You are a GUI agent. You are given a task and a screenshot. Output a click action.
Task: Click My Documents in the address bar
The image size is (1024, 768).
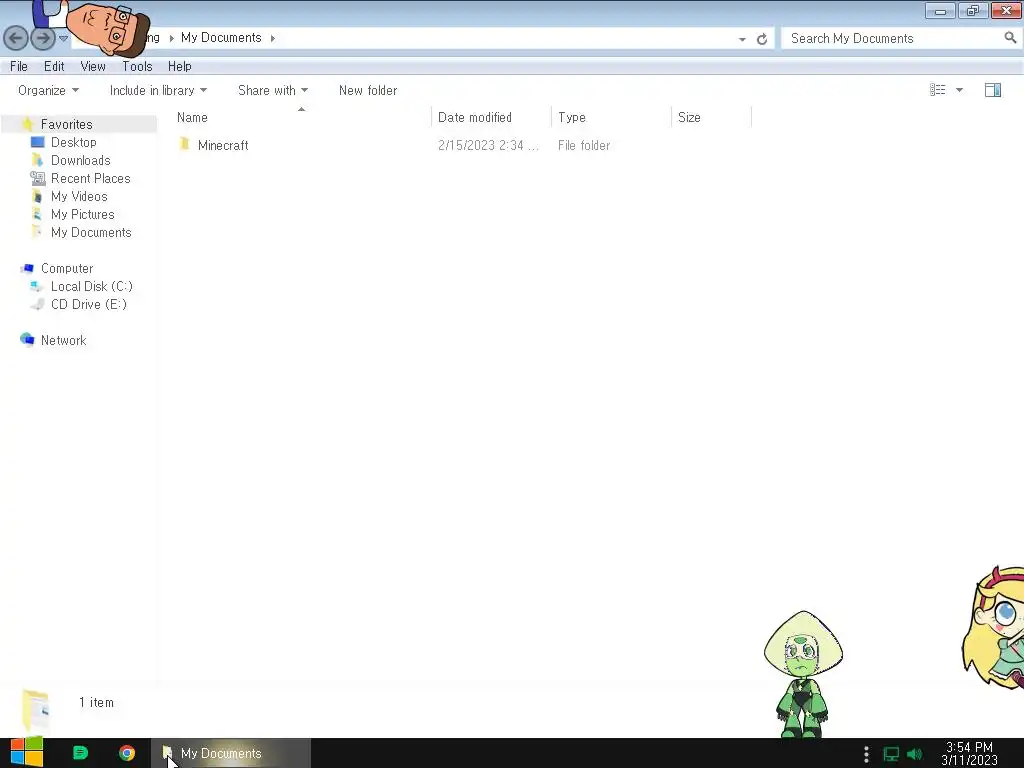(221, 38)
